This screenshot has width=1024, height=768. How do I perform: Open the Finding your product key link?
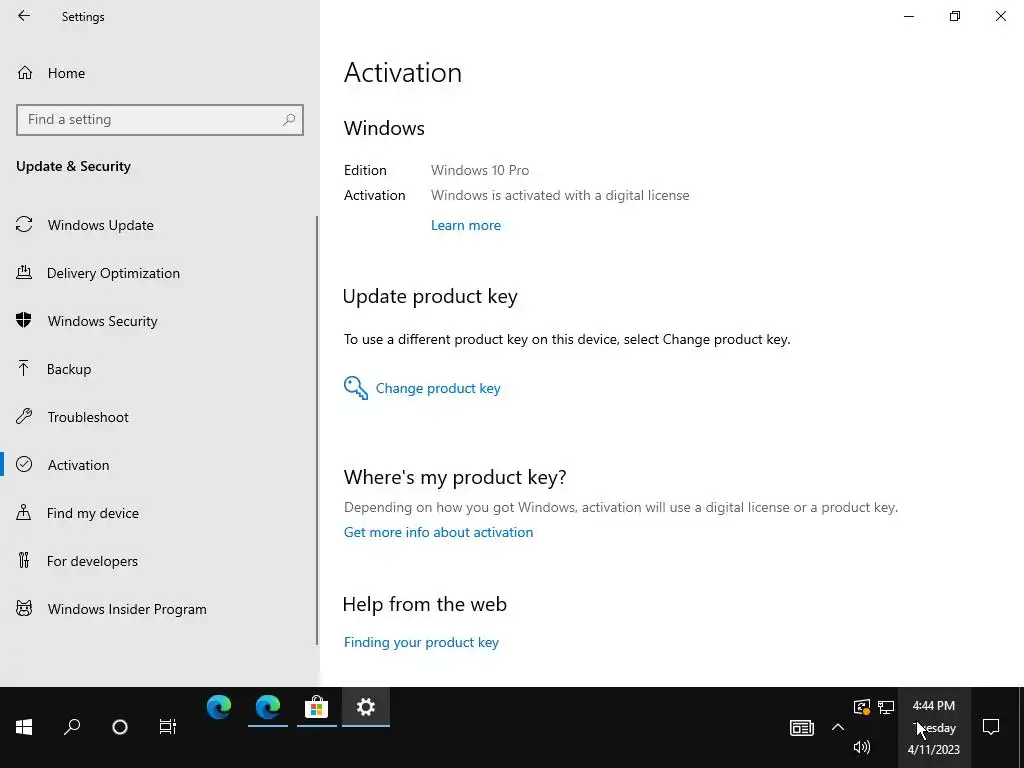tap(421, 643)
